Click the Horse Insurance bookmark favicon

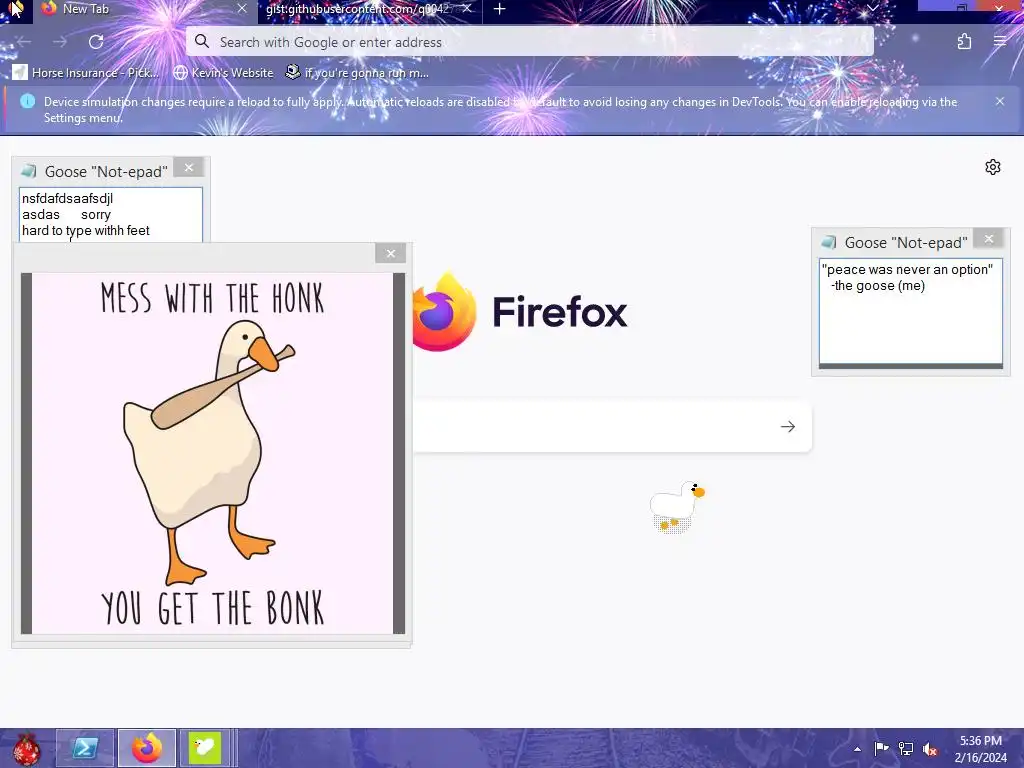coord(20,72)
